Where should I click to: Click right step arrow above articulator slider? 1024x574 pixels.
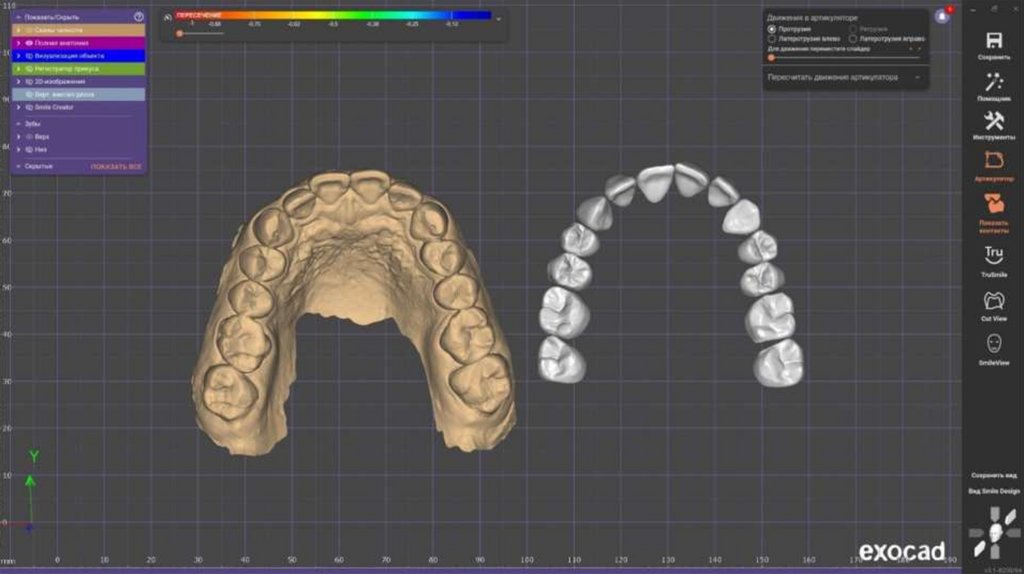click(920, 49)
